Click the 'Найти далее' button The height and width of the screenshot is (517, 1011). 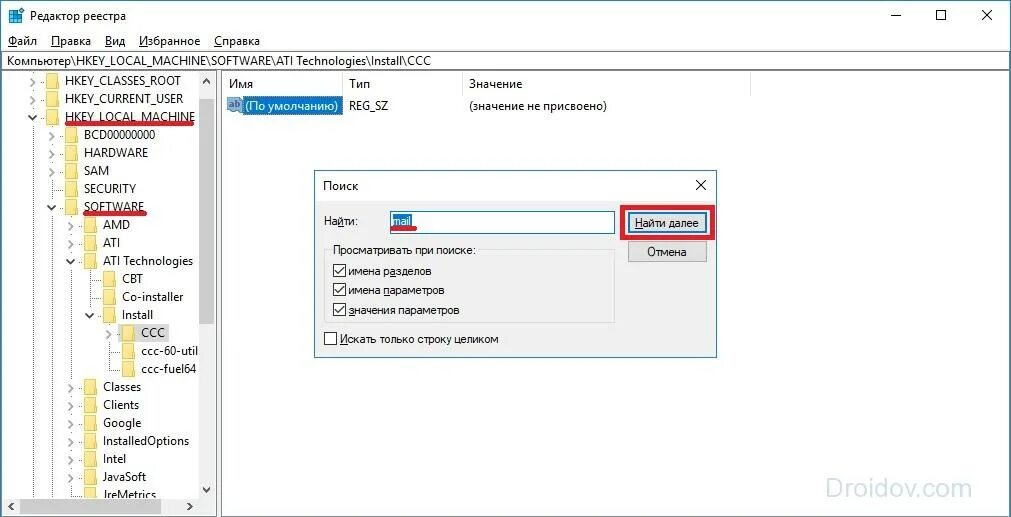pos(667,223)
